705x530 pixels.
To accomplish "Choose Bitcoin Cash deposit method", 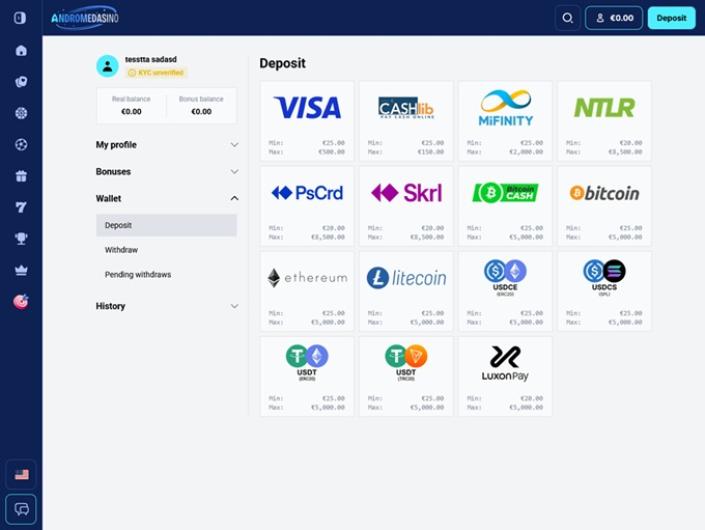I will click(505, 206).
